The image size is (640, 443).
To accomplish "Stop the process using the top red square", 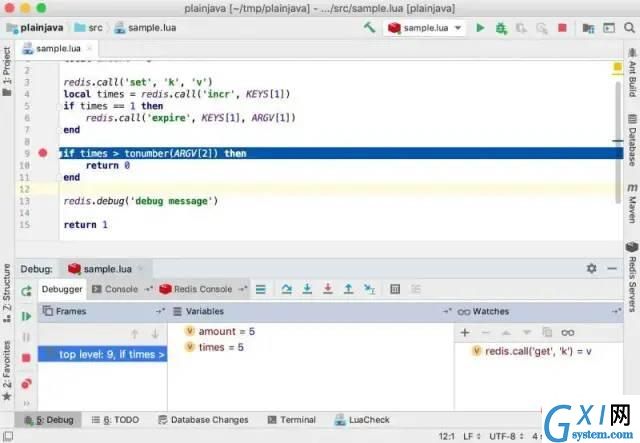I will coord(562,28).
